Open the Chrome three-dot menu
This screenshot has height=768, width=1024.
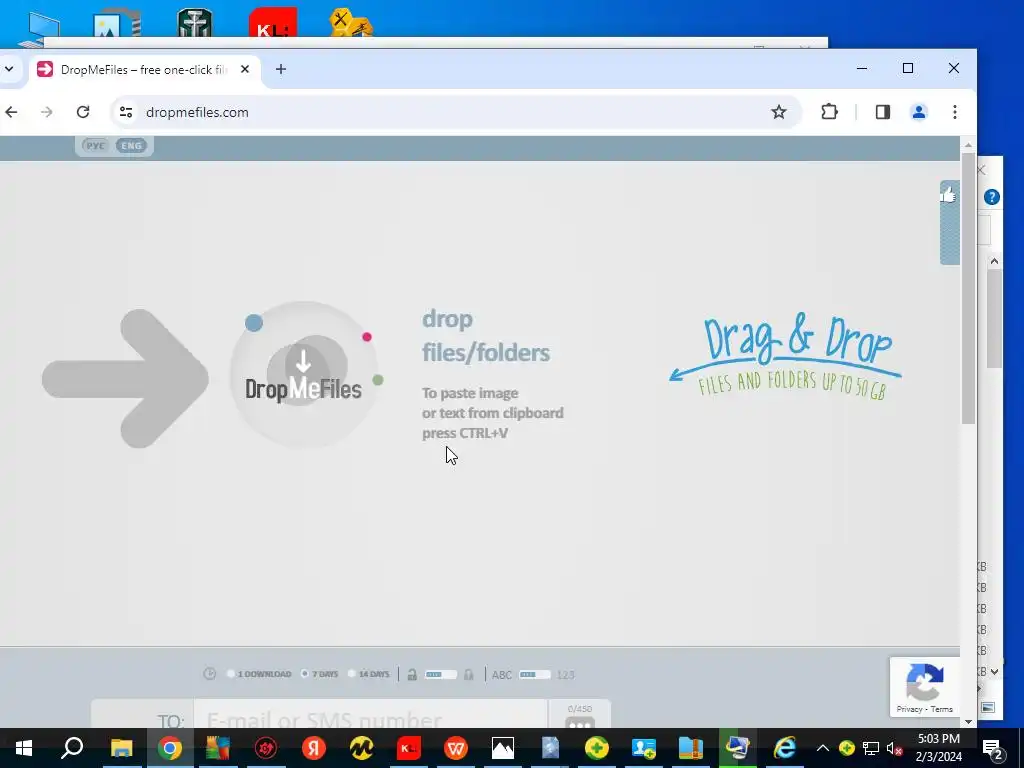tap(955, 112)
